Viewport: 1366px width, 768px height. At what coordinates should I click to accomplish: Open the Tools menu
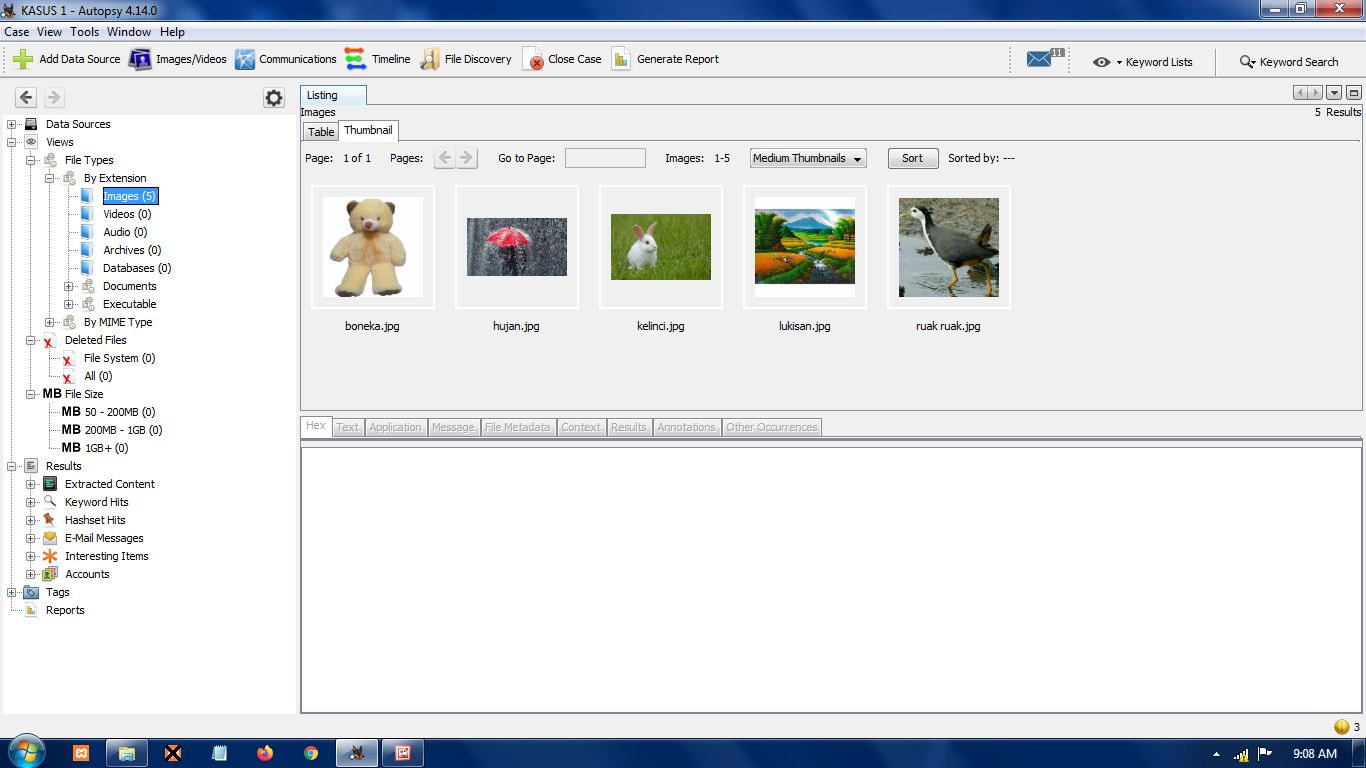(x=84, y=32)
